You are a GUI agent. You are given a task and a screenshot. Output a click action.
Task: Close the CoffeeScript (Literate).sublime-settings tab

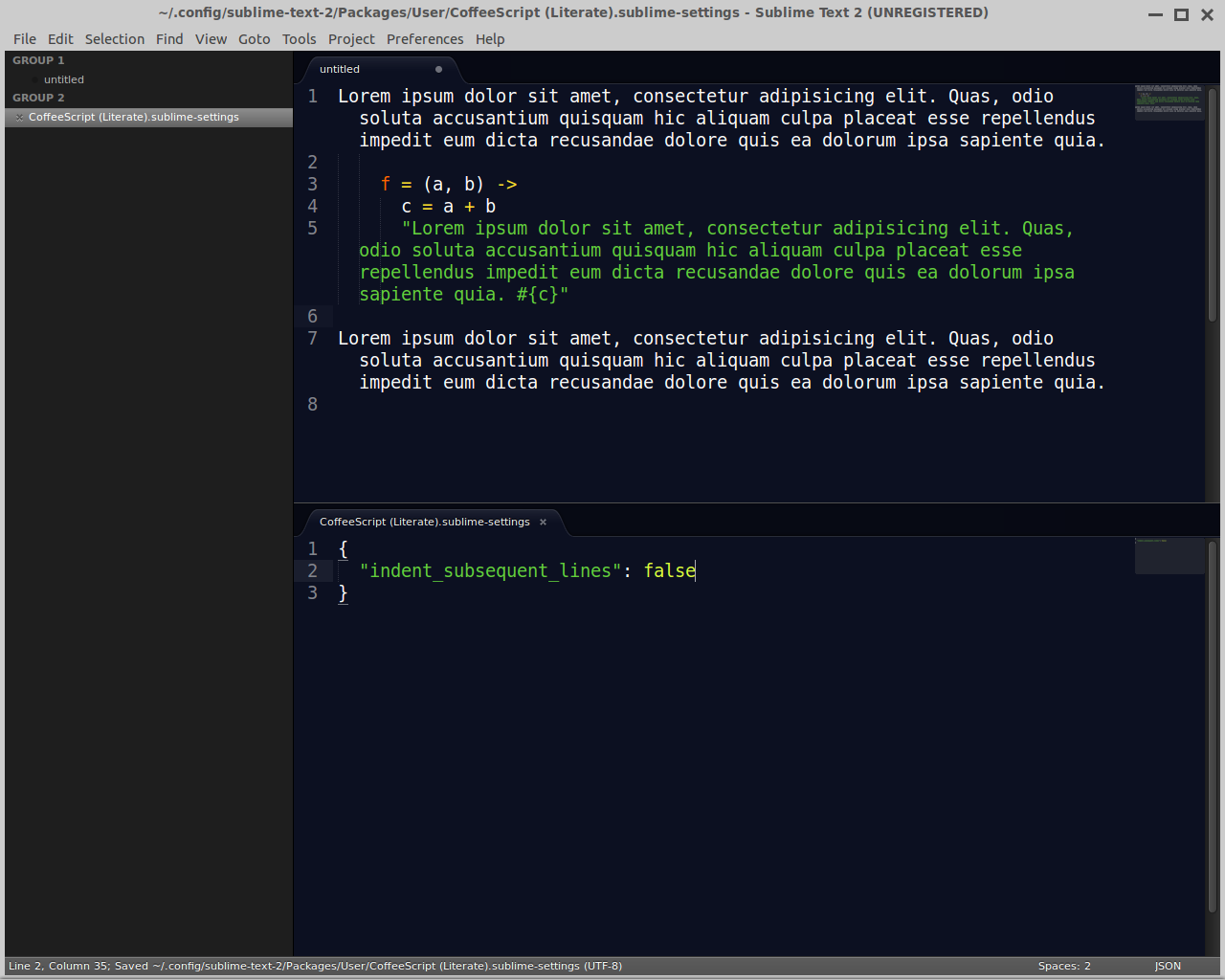(x=543, y=522)
